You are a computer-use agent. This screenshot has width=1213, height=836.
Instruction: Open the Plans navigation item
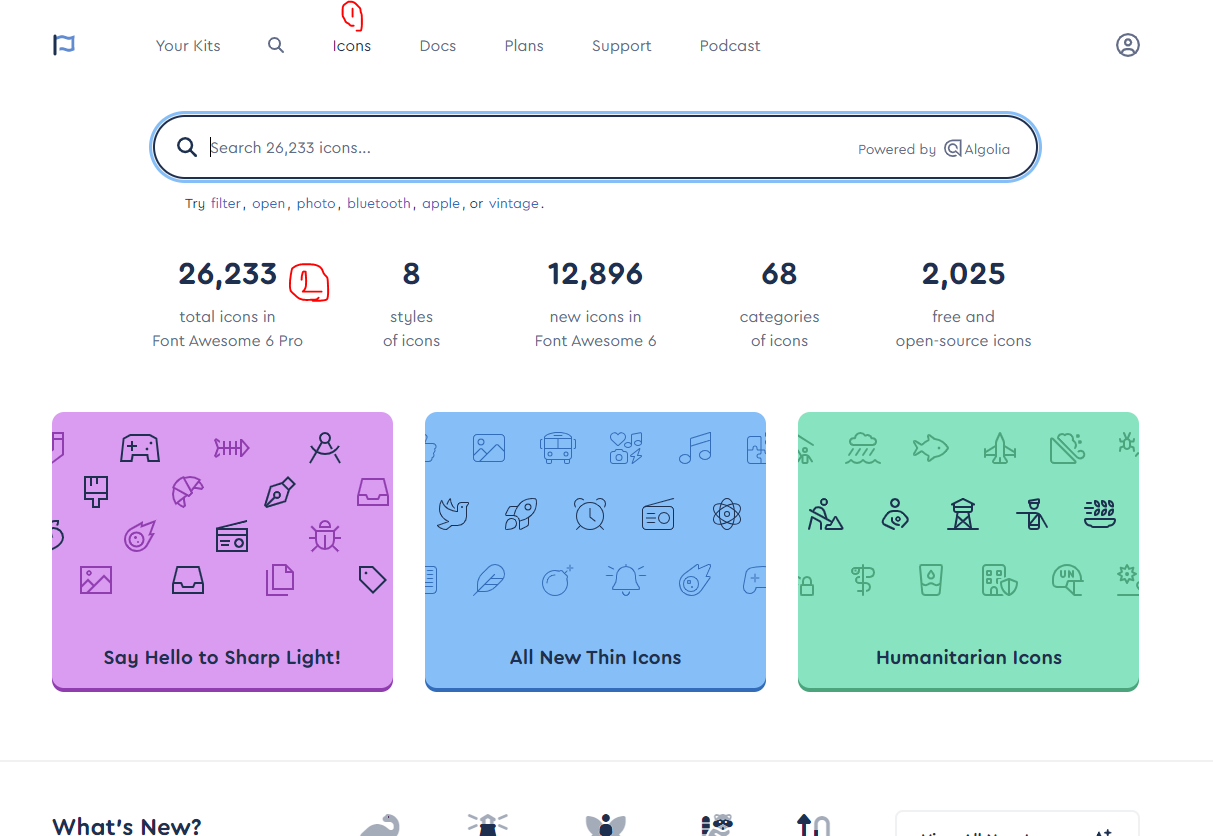click(x=524, y=46)
